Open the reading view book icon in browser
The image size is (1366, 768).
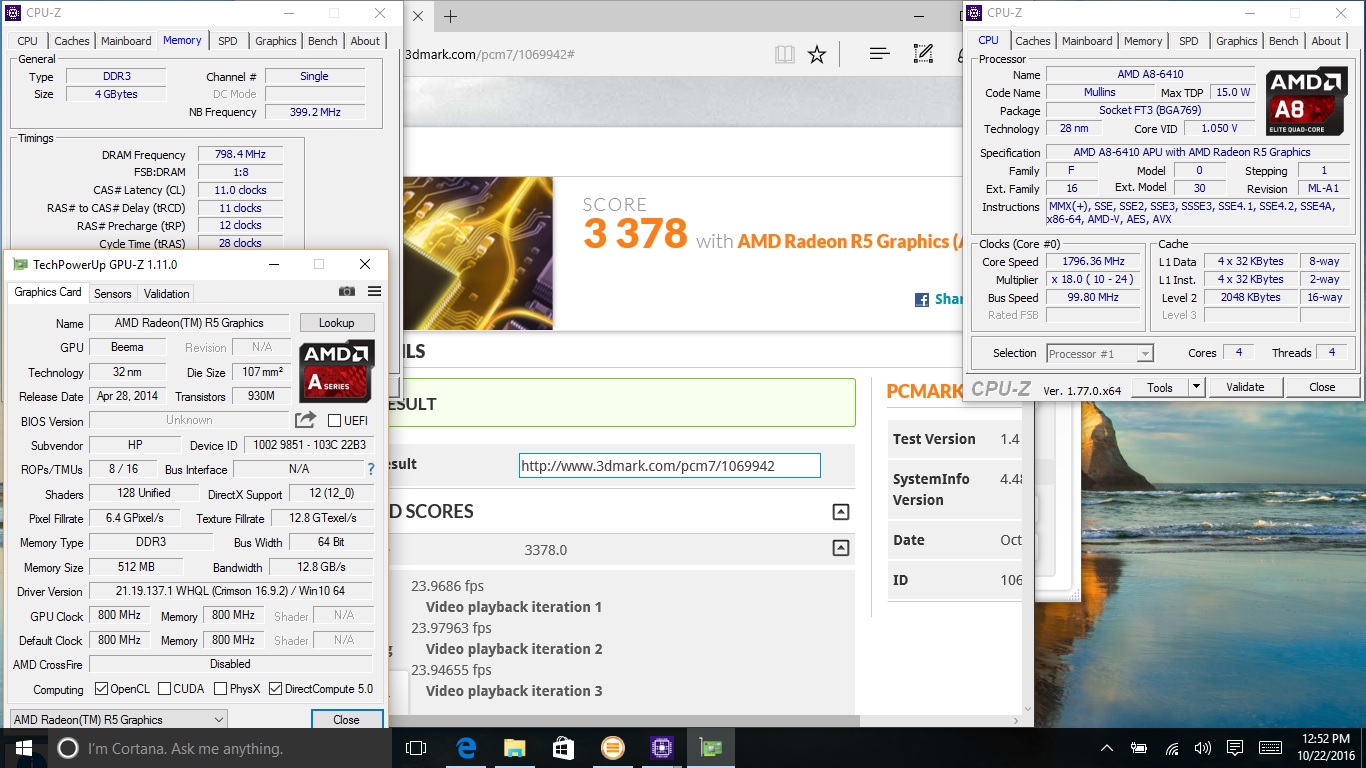[x=785, y=54]
